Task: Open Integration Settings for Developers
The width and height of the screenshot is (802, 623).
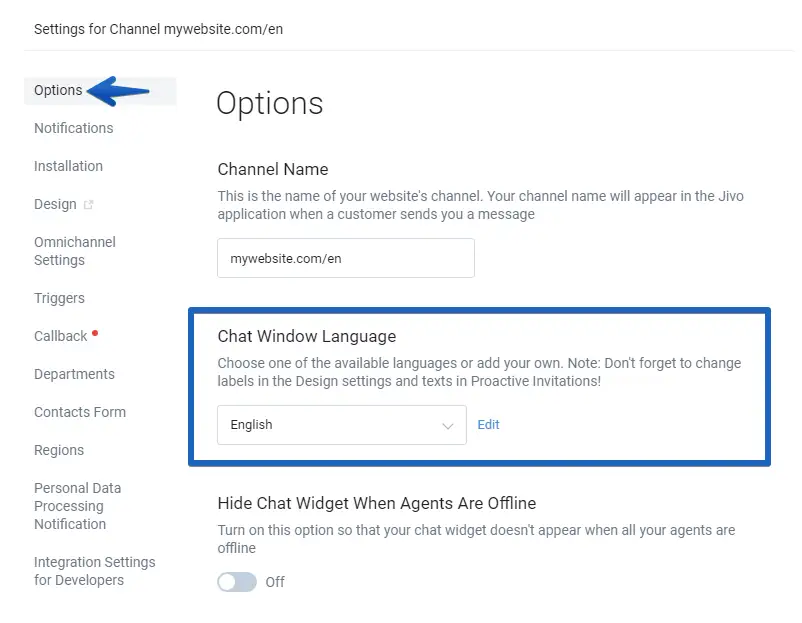Action: tap(94, 571)
